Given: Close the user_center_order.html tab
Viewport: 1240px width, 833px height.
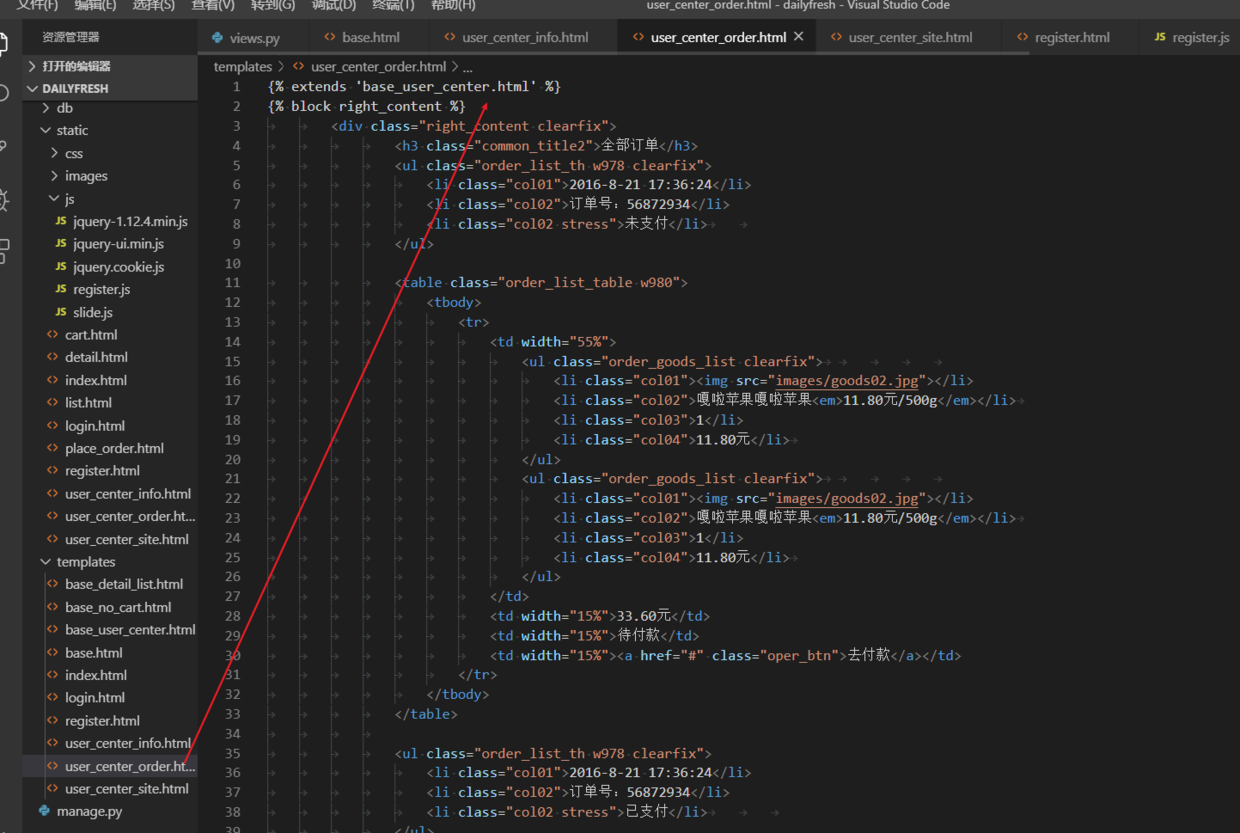Looking at the screenshot, I should pyautogui.click(x=798, y=37).
